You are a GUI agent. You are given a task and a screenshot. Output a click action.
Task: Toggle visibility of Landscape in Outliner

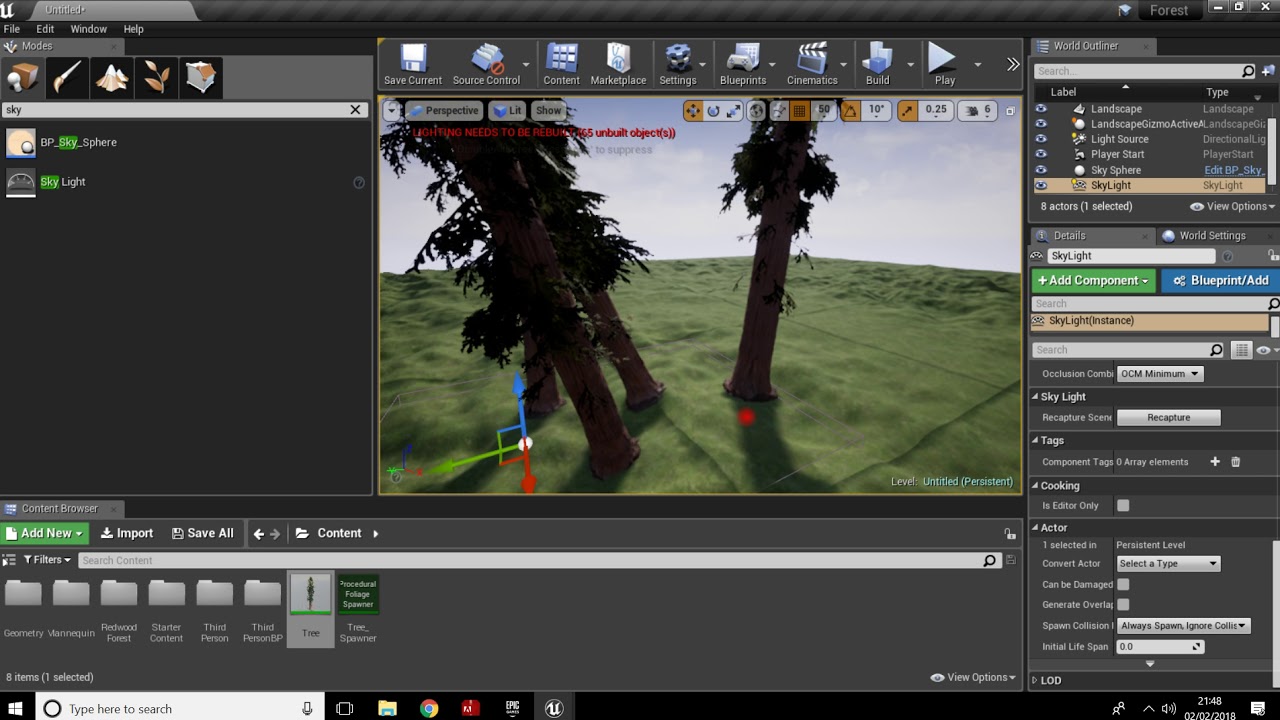(x=1041, y=109)
